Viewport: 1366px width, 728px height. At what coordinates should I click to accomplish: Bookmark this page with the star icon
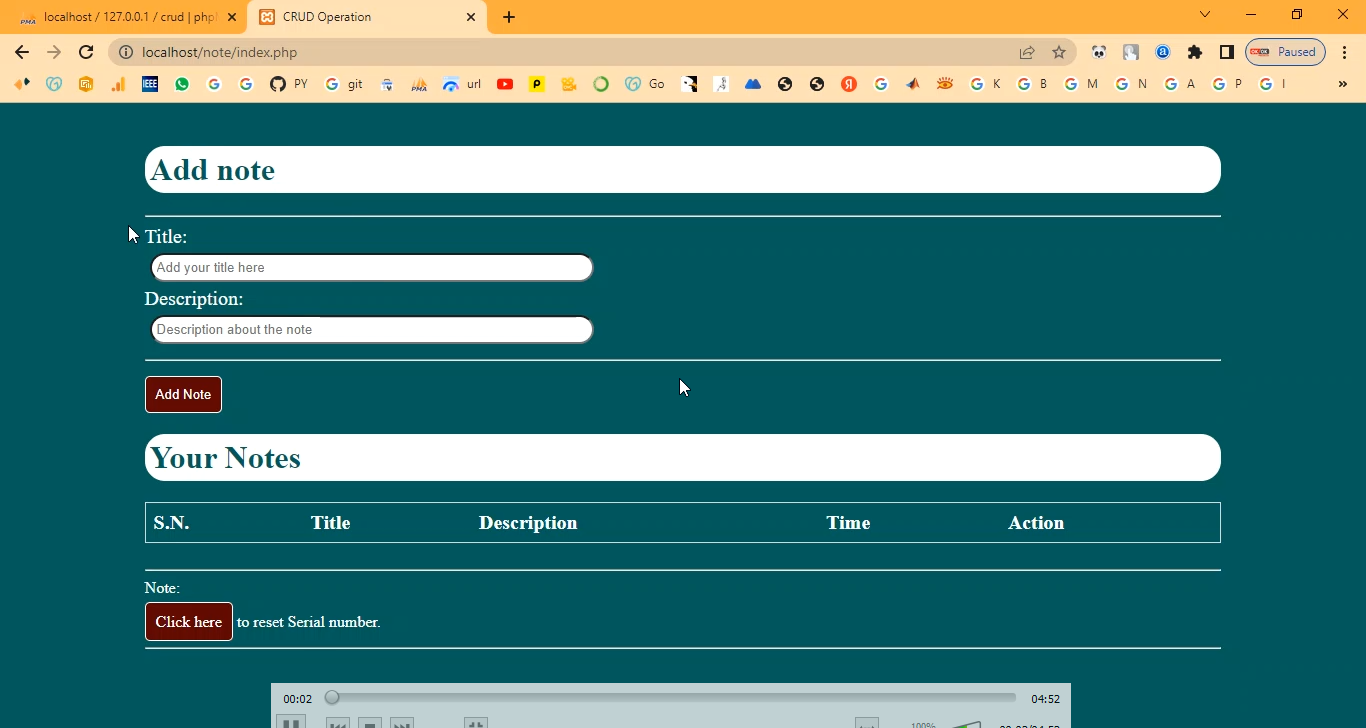coord(1059,52)
